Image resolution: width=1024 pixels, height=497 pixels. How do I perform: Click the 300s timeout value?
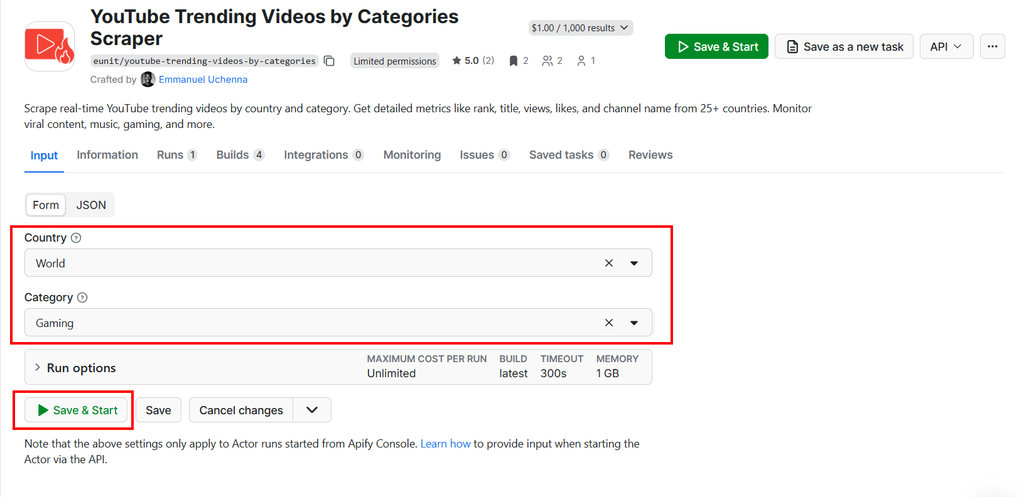[x=553, y=374]
